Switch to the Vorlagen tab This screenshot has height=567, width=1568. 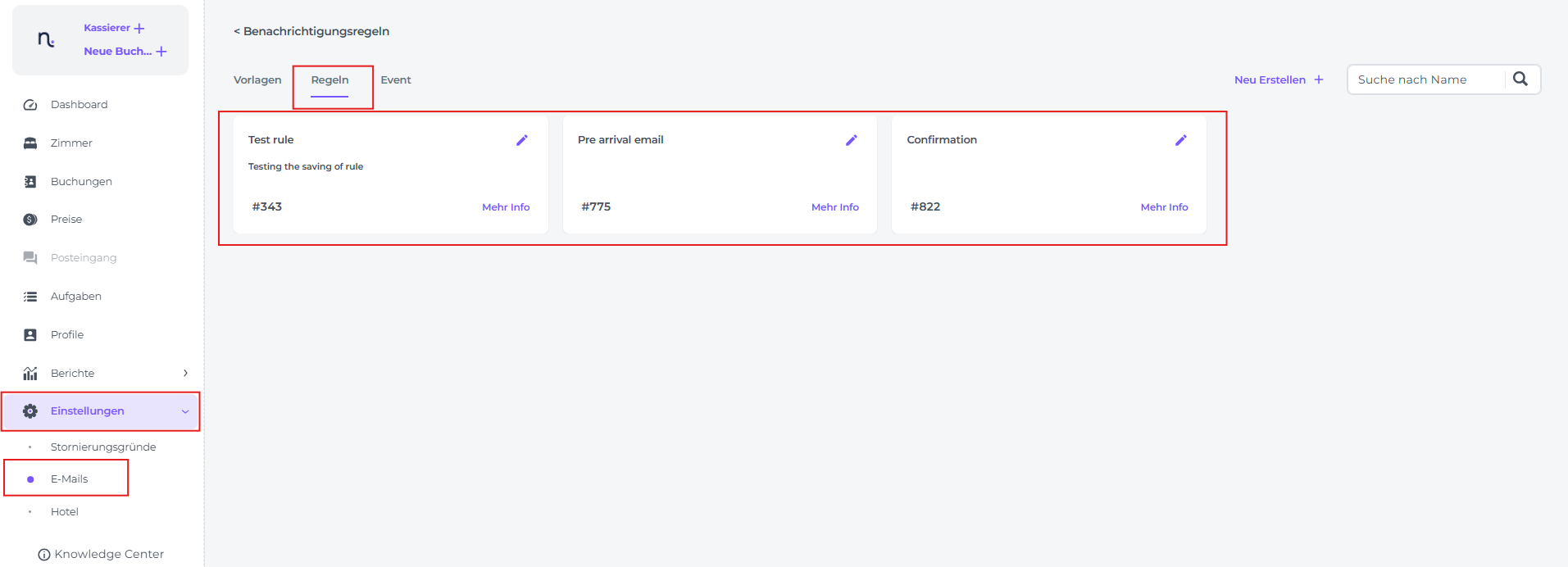(x=257, y=79)
